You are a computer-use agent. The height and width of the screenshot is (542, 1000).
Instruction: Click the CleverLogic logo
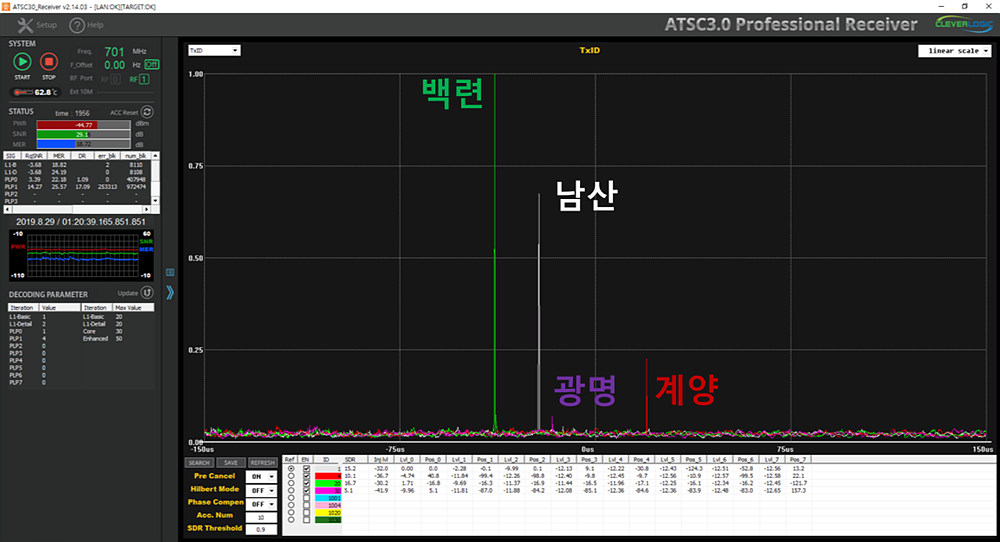click(964, 24)
